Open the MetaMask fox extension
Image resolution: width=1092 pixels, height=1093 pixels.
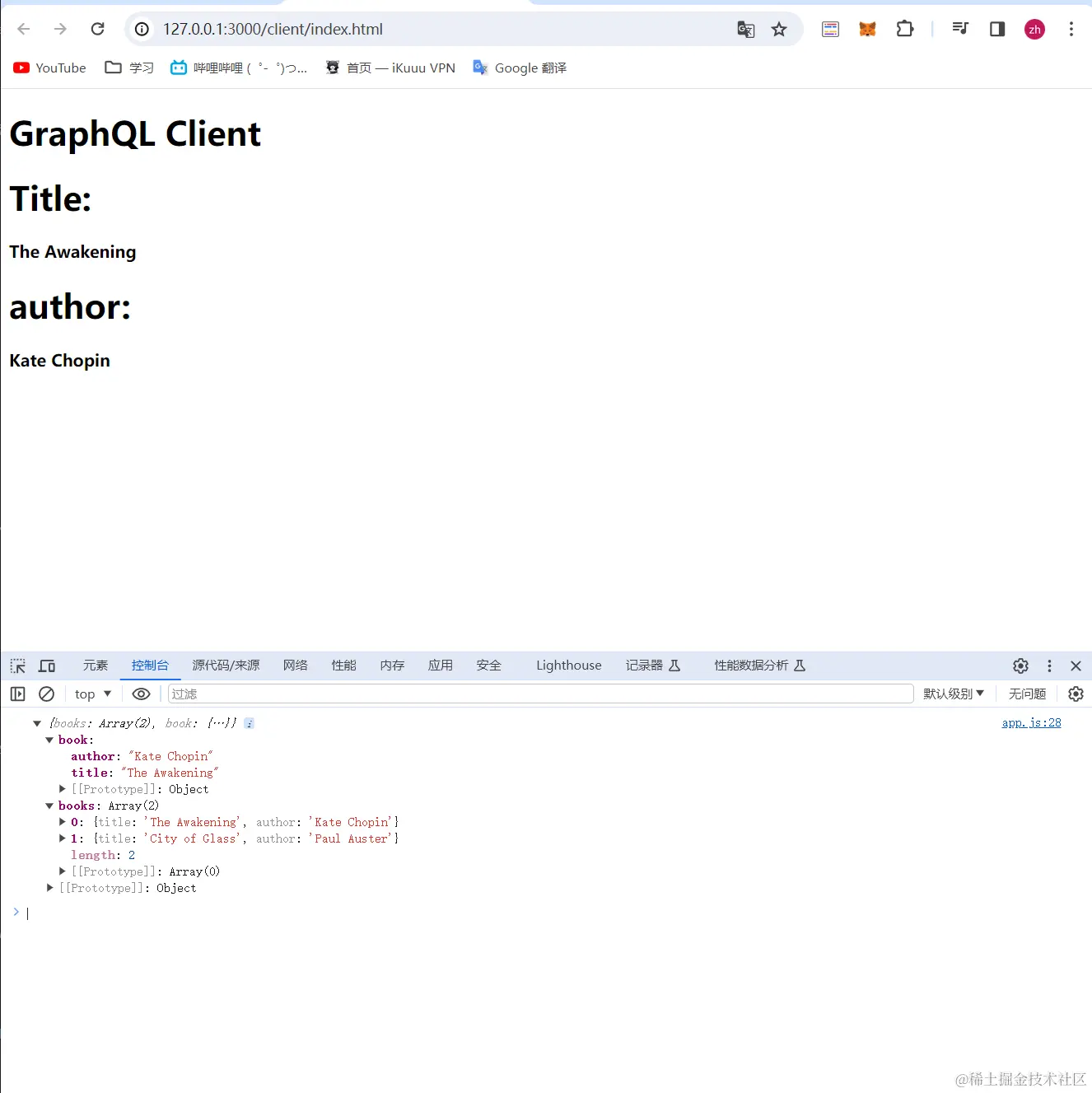tap(867, 30)
